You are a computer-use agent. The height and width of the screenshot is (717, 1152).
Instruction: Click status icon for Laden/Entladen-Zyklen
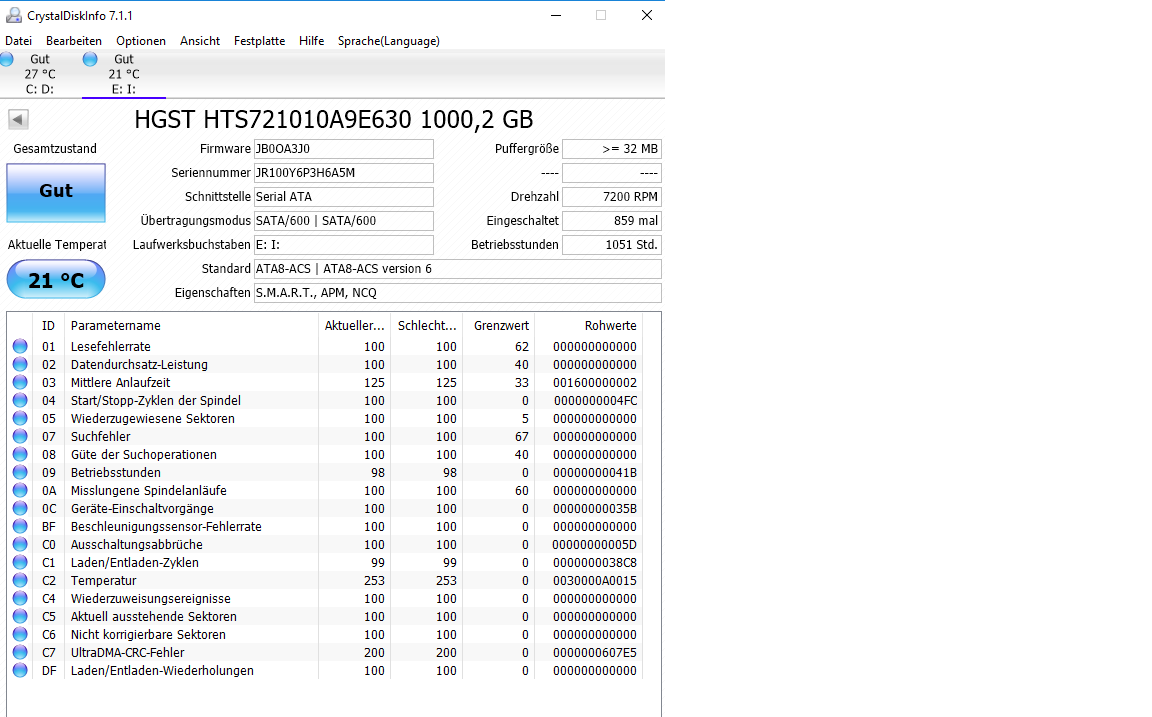(20, 562)
